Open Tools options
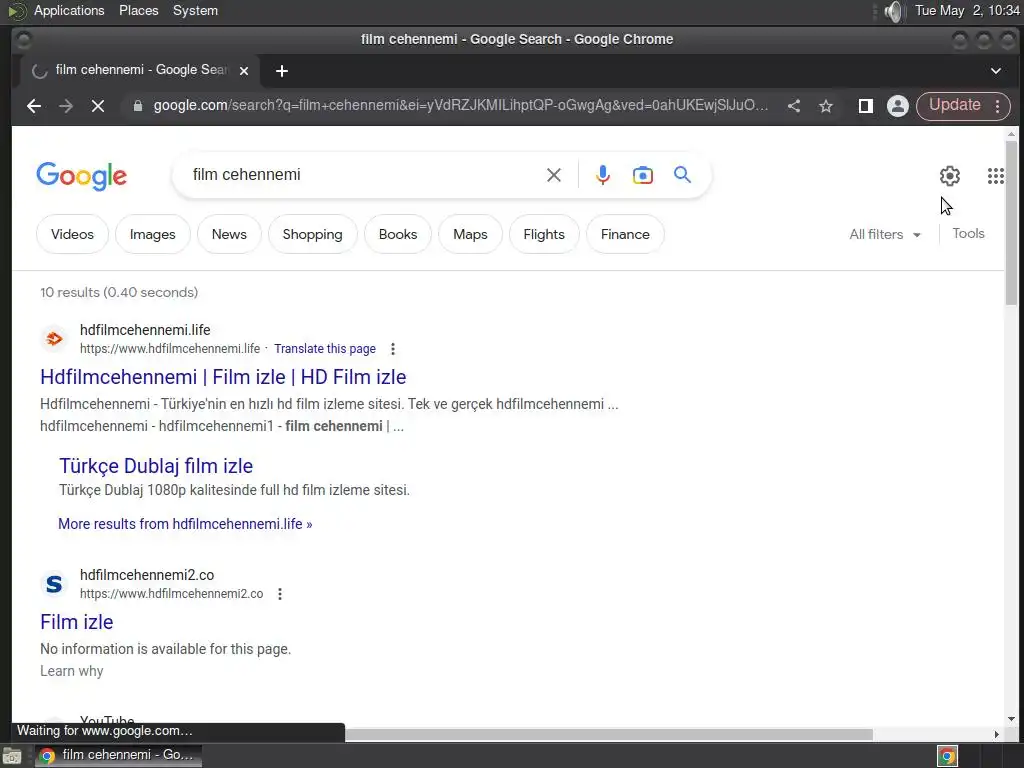The height and width of the screenshot is (768, 1024). (x=968, y=234)
